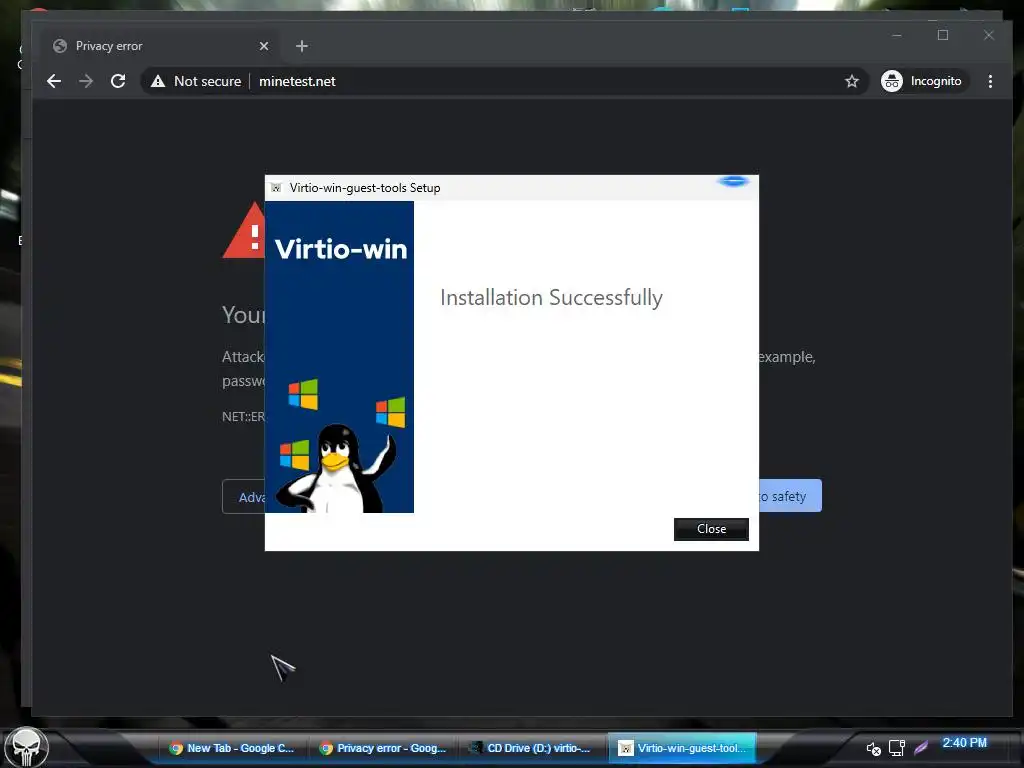Reload the minetest.net page
Viewport: 1024px width, 768px height.
coord(118,81)
